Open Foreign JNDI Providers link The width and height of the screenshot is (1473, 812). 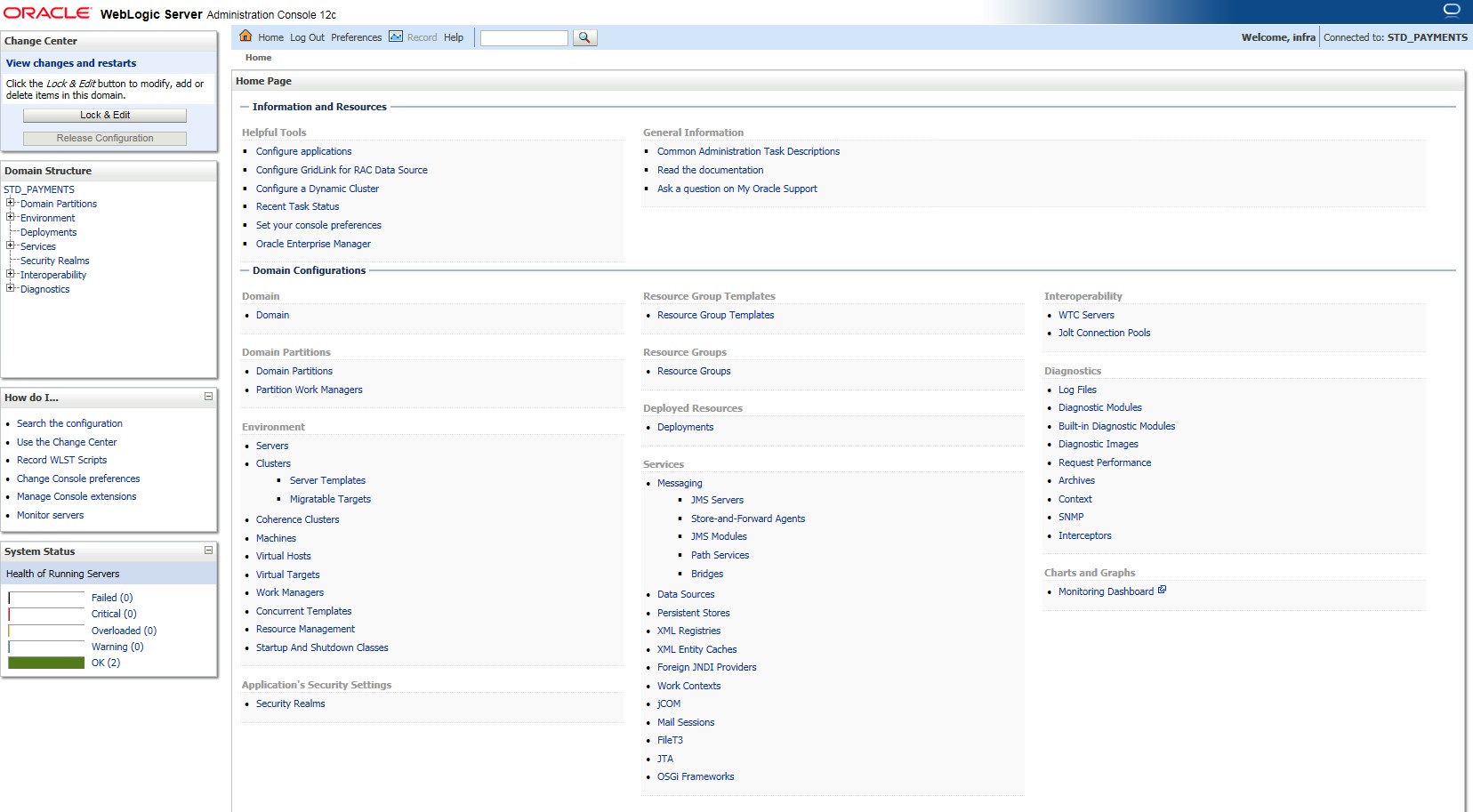click(x=707, y=667)
